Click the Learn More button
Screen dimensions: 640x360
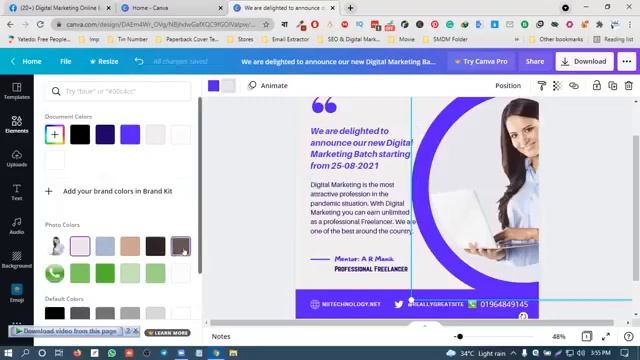(x=168, y=333)
